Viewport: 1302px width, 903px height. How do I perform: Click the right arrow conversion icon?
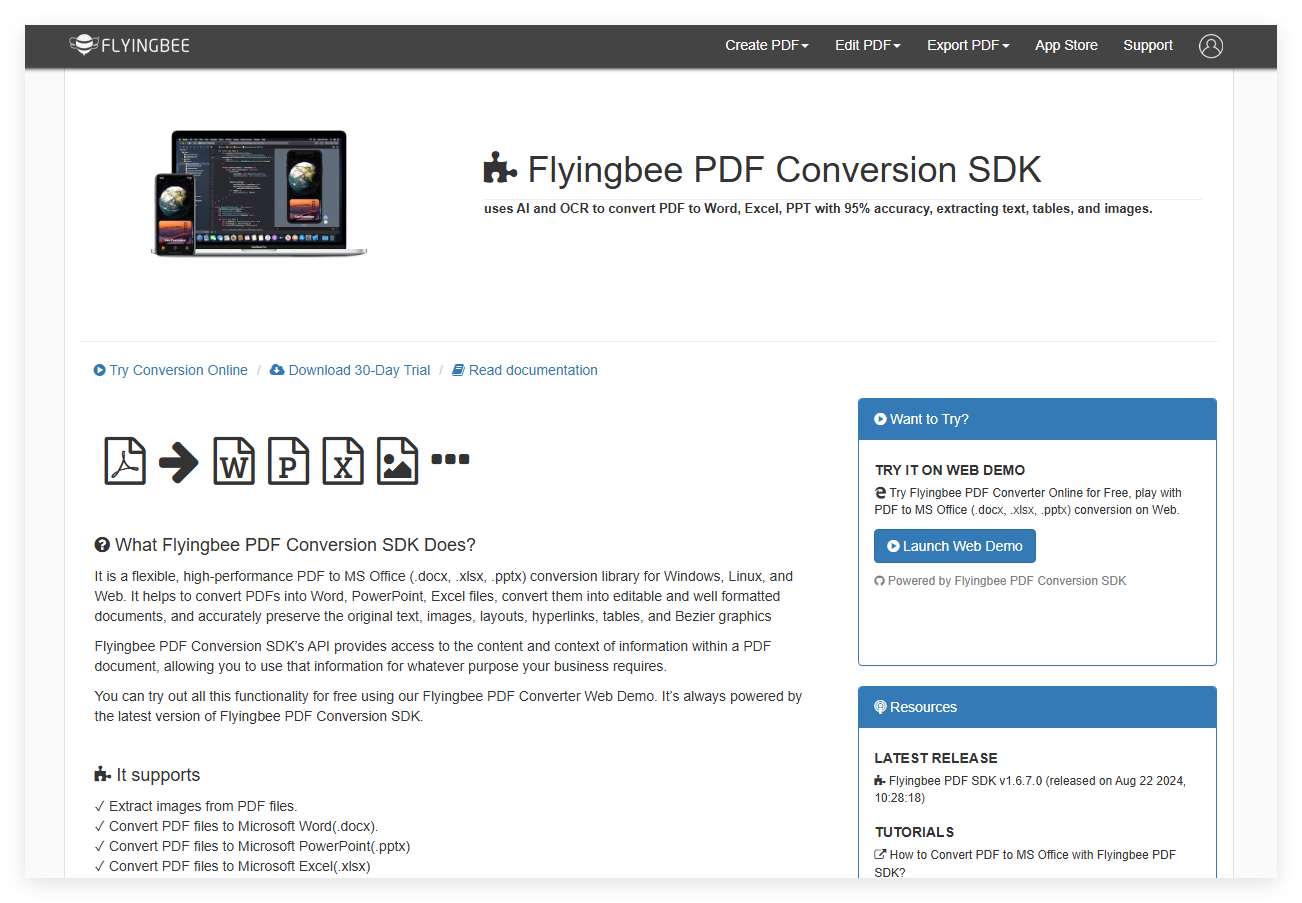point(179,462)
